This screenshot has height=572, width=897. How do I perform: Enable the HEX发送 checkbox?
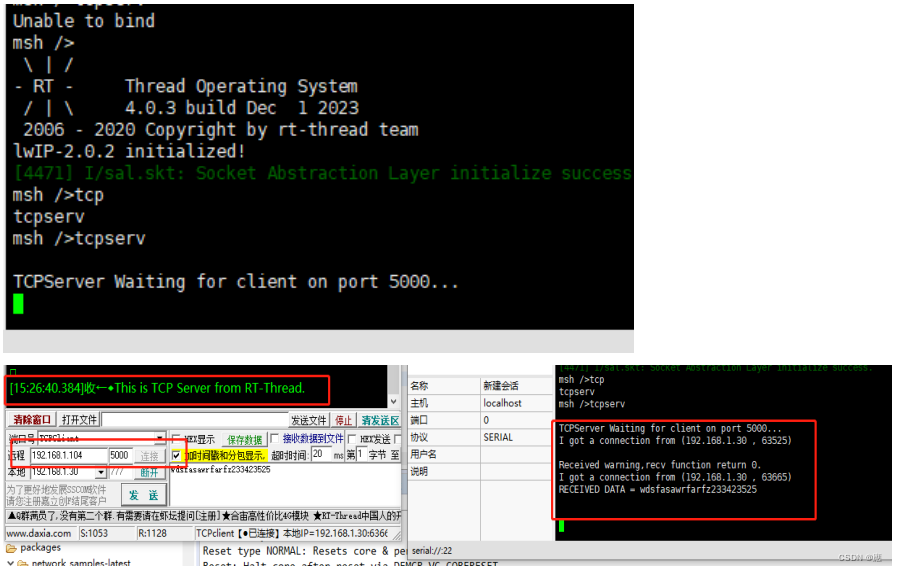point(352,439)
